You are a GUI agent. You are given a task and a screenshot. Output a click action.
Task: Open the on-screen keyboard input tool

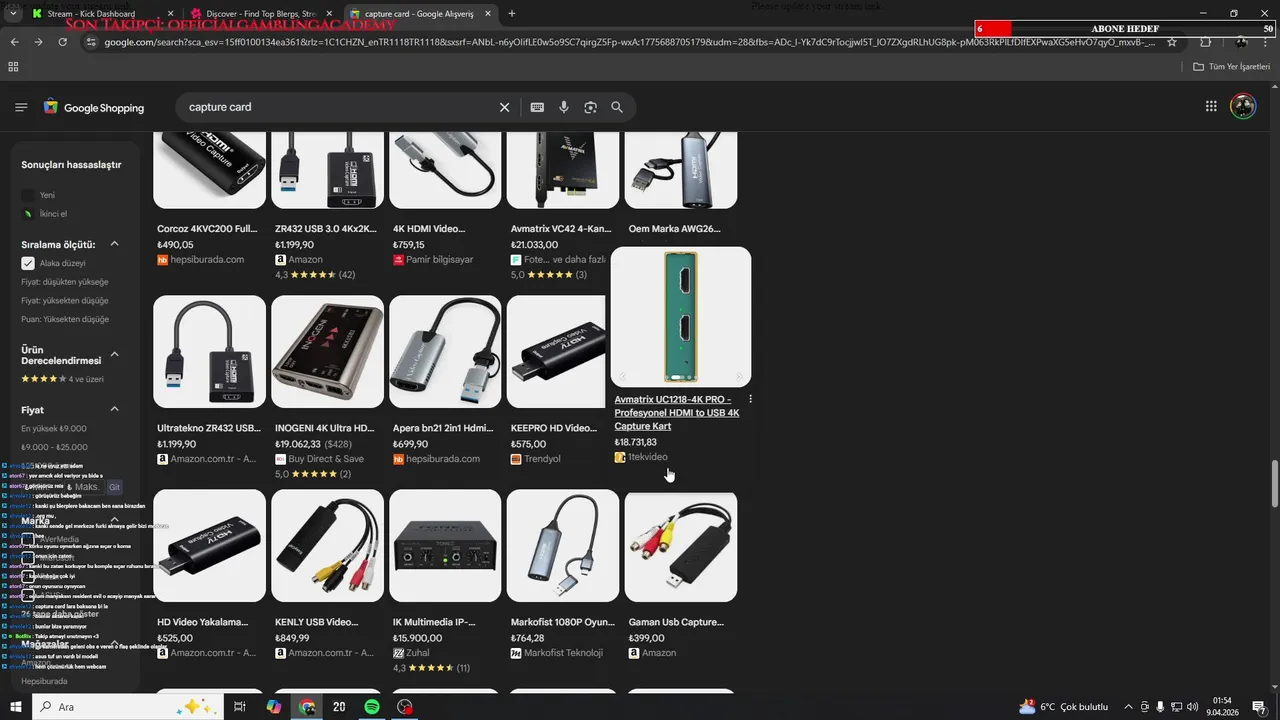(537, 107)
